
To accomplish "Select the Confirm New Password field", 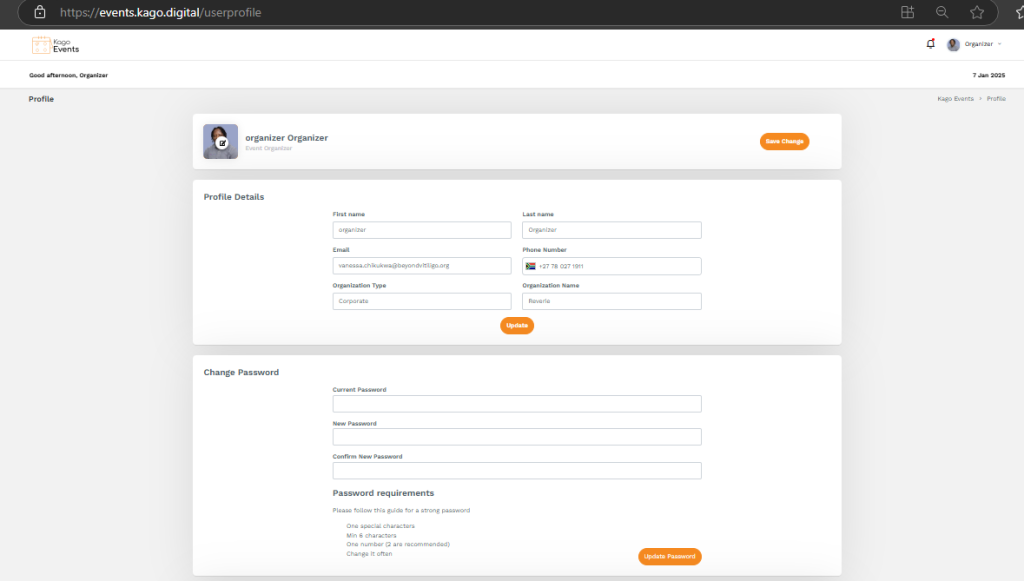I will point(516,471).
